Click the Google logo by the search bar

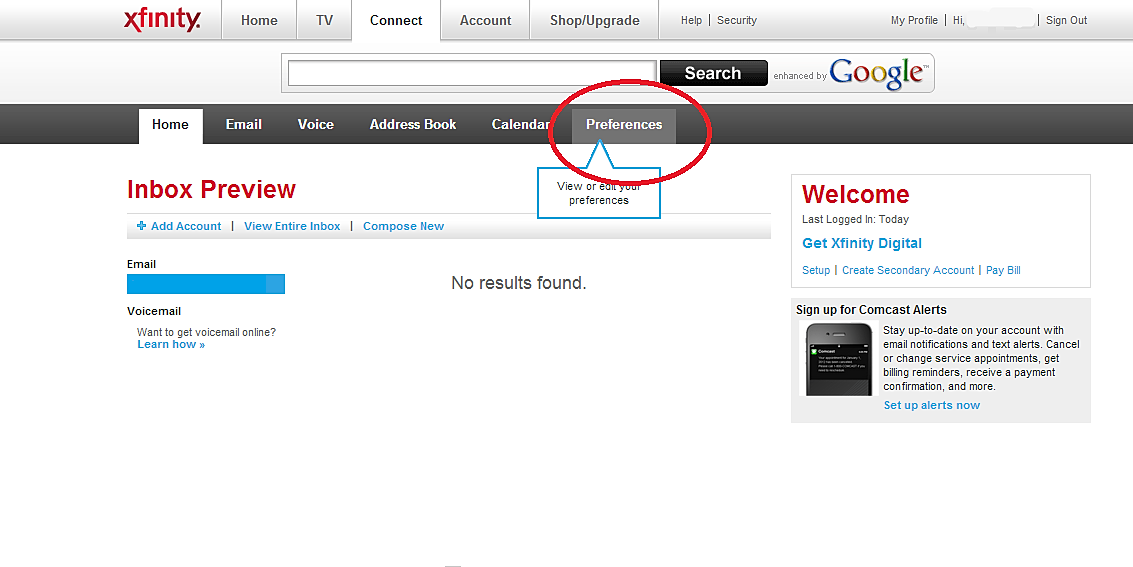878,74
